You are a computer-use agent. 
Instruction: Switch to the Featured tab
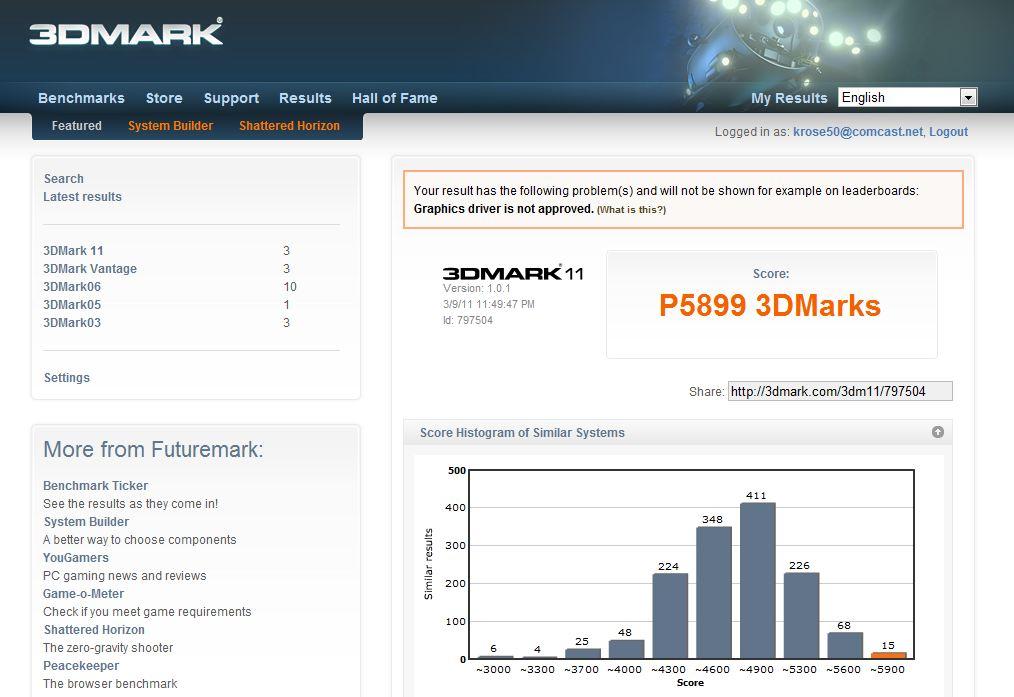tap(76, 125)
